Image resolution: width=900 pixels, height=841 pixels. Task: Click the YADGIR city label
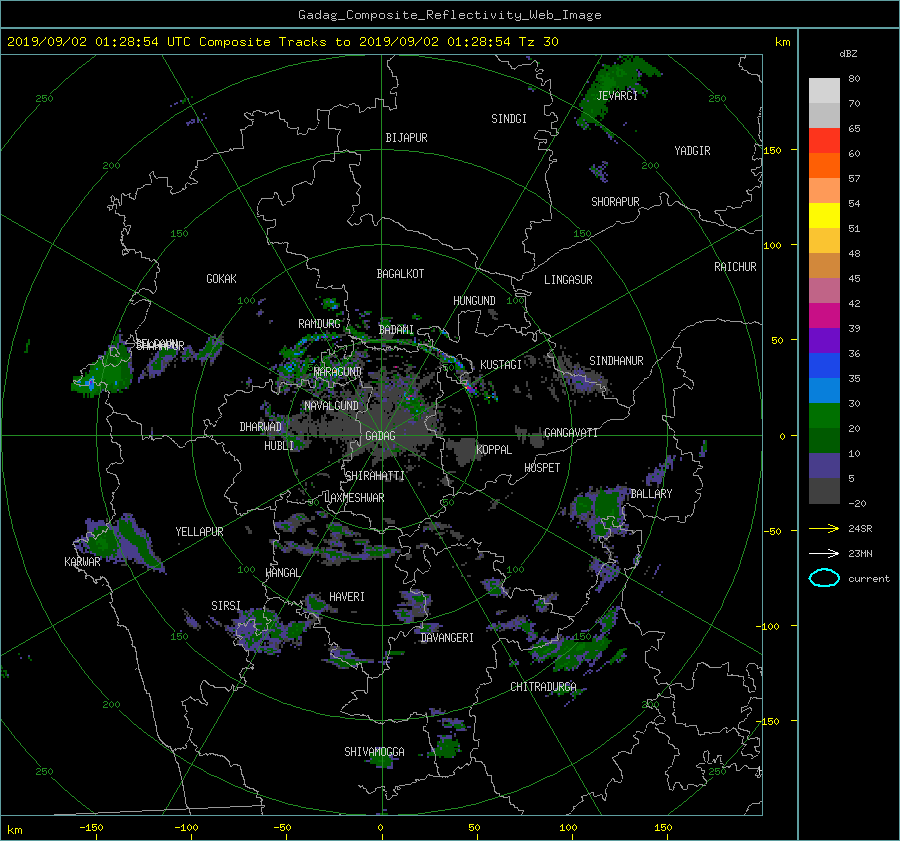point(692,151)
